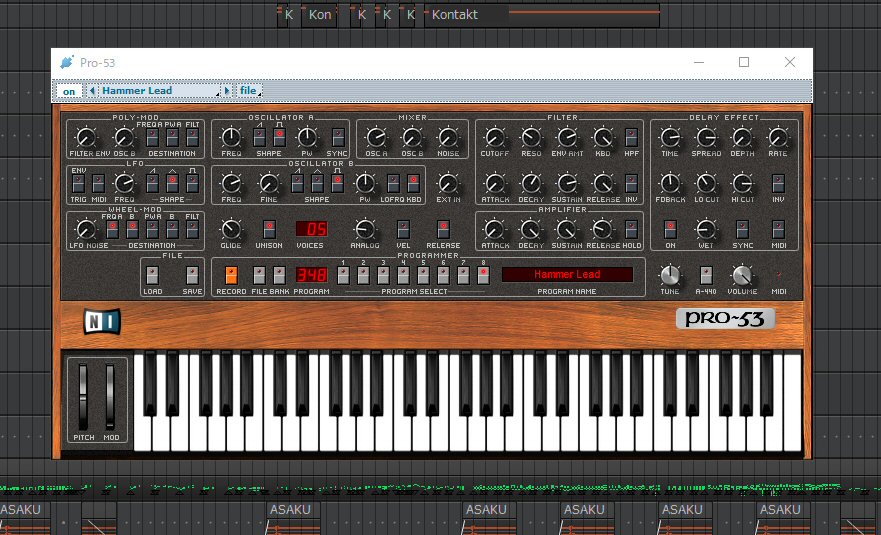Image resolution: width=881 pixels, height=535 pixels.
Task: Click the Filter Kbd knob
Action: pyautogui.click(x=603, y=138)
